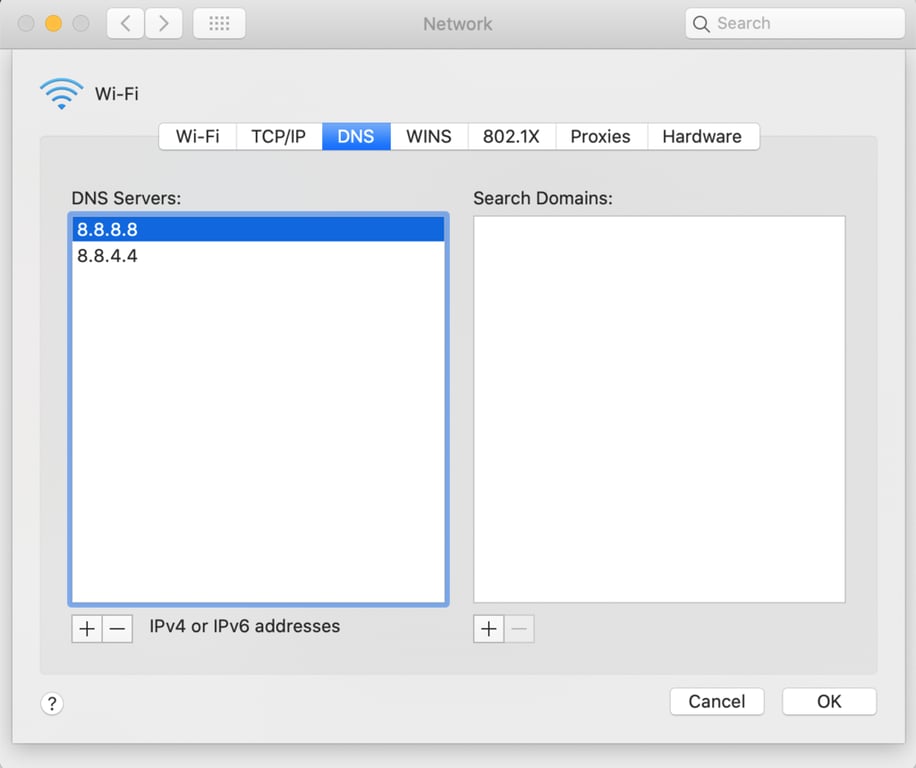Open the Show All preferences grid
The width and height of the screenshot is (916, 768).
[x=219, y=23]
